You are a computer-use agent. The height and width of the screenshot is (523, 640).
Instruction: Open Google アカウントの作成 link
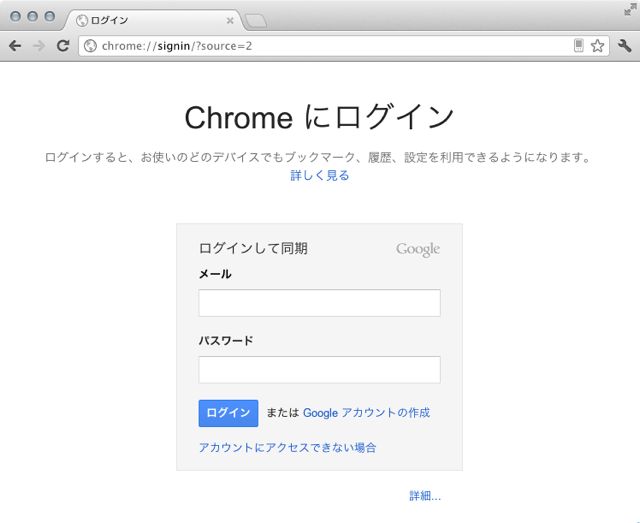(366, 413)
